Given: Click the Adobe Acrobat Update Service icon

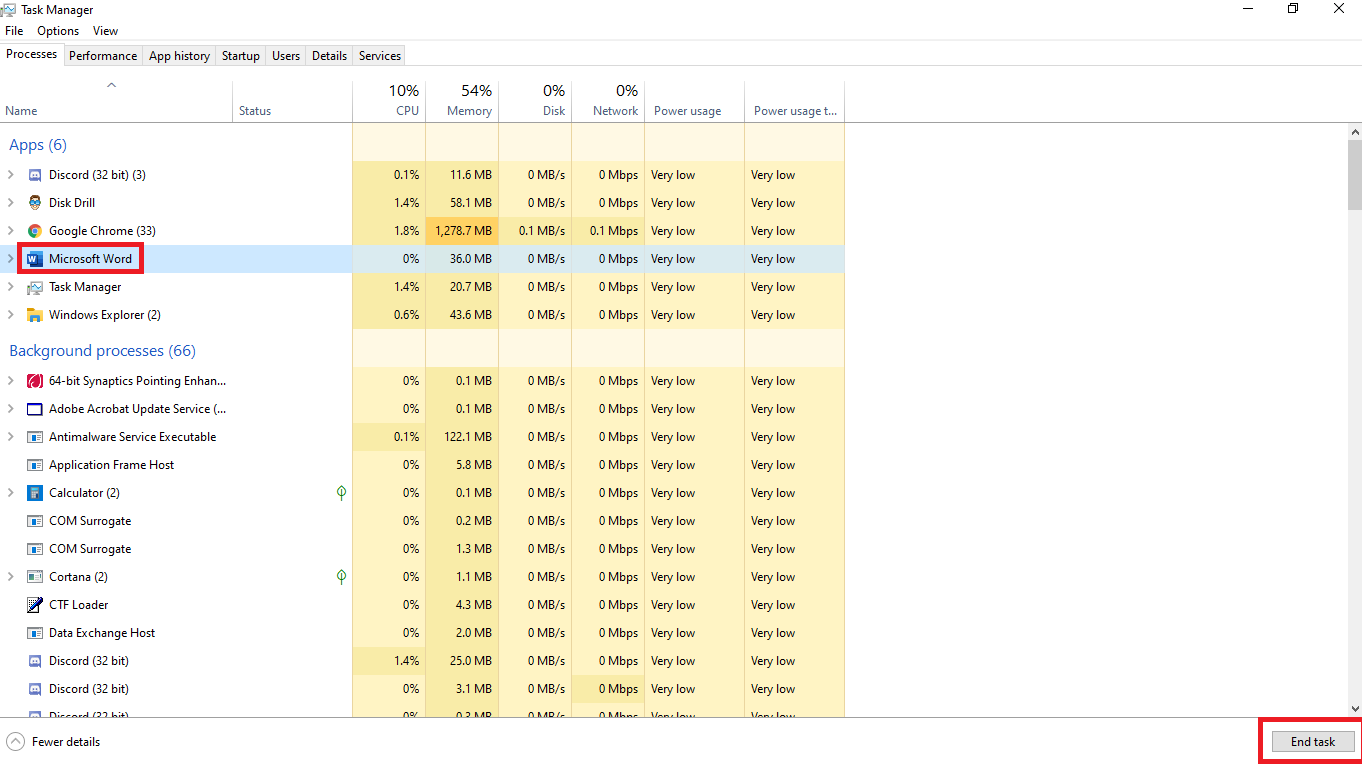Looking at the screenshot, I should [35, 409].
